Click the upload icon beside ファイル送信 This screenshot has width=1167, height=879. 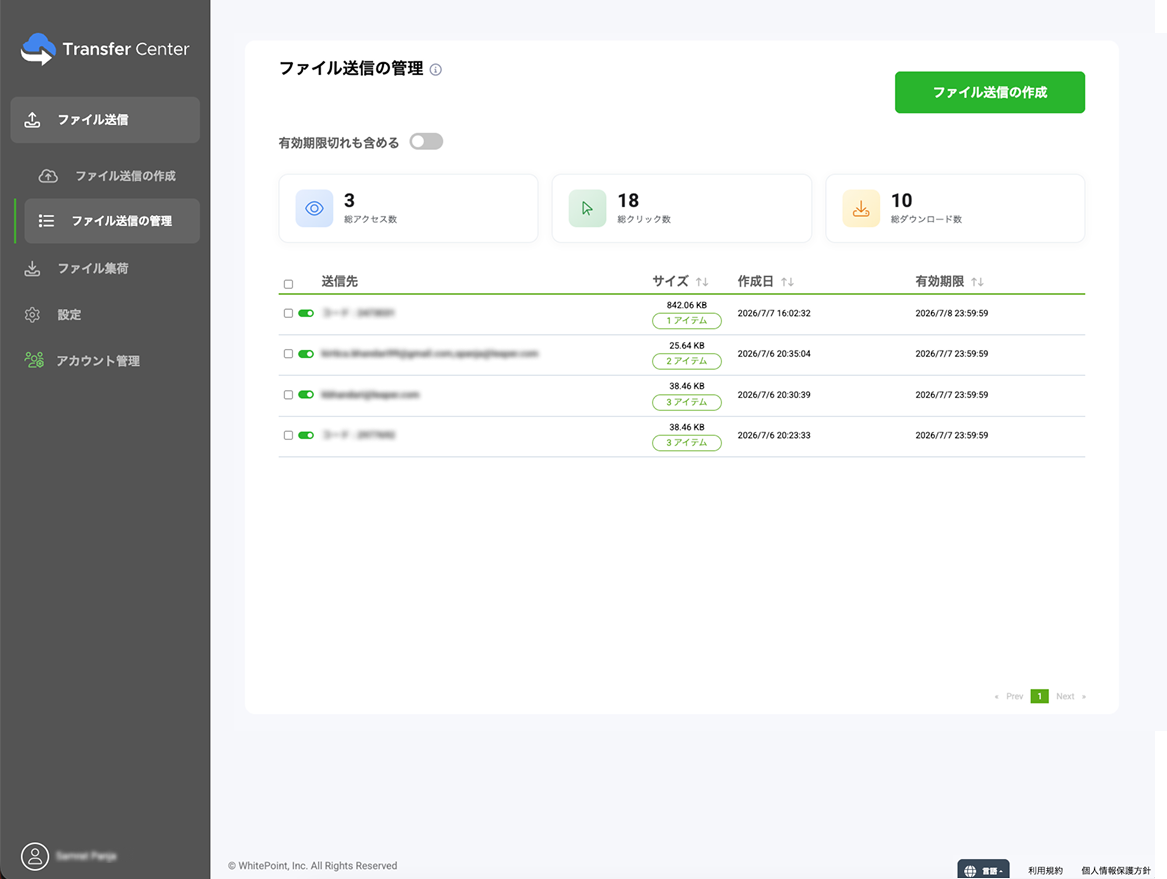[x=32, y=120]
